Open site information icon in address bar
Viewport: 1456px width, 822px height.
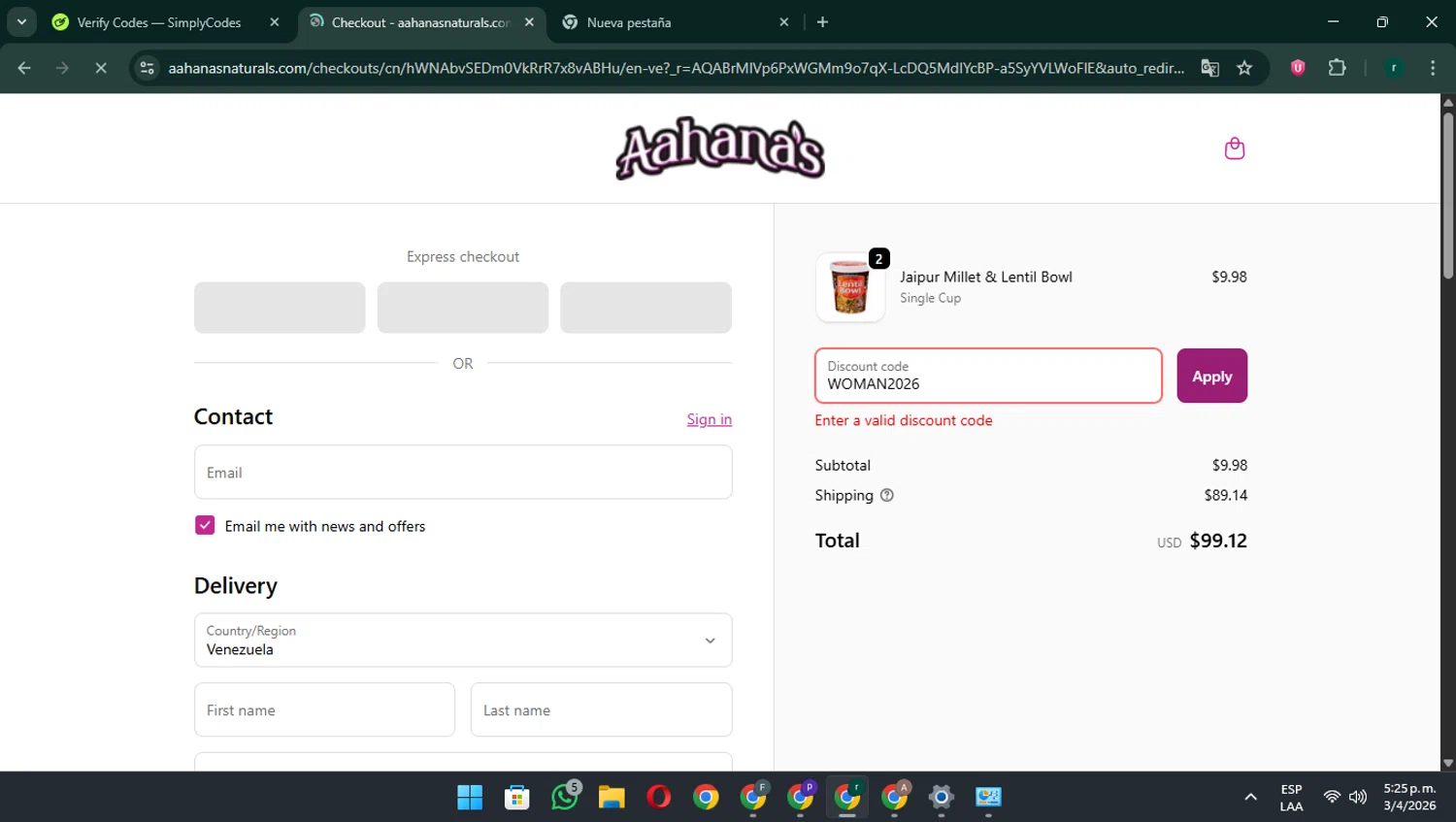[147, 68]
